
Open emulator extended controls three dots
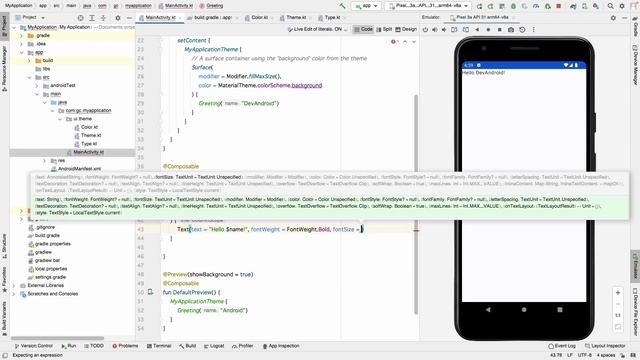coord(533,30)
